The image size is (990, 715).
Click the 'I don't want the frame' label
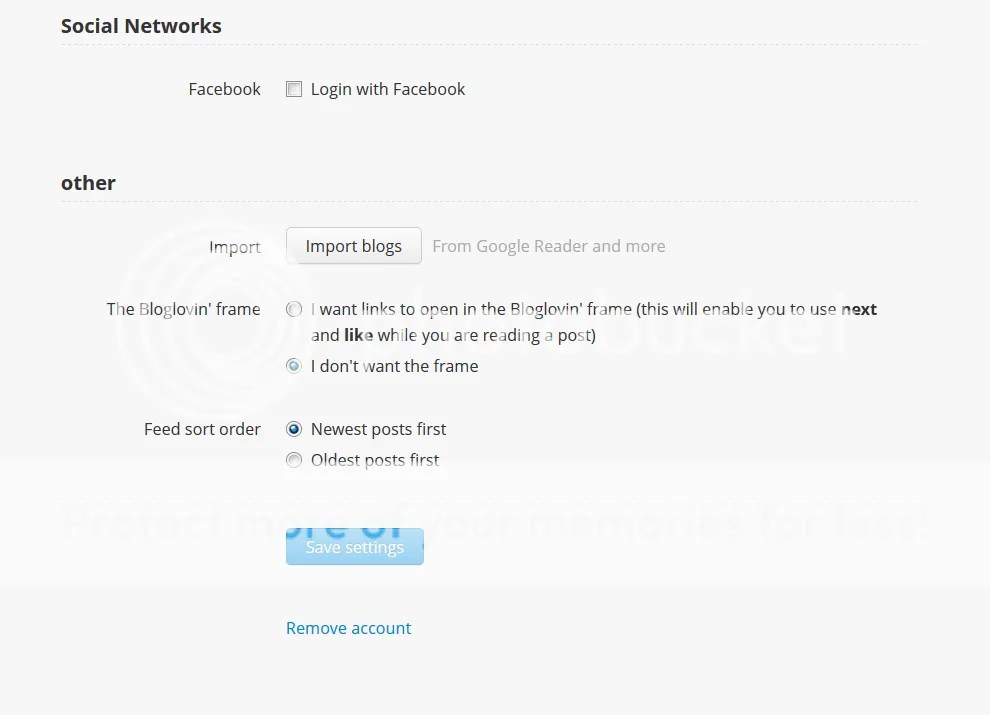click(394, 366)
